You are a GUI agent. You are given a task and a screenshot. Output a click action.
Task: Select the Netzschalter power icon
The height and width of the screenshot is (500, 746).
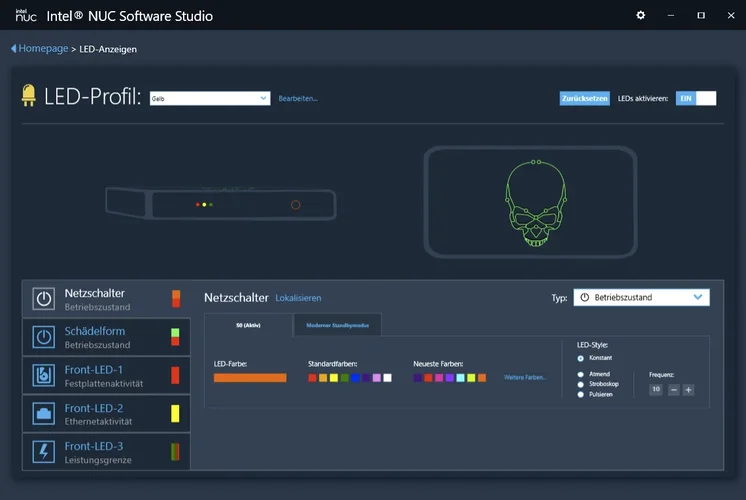[44, 299]
